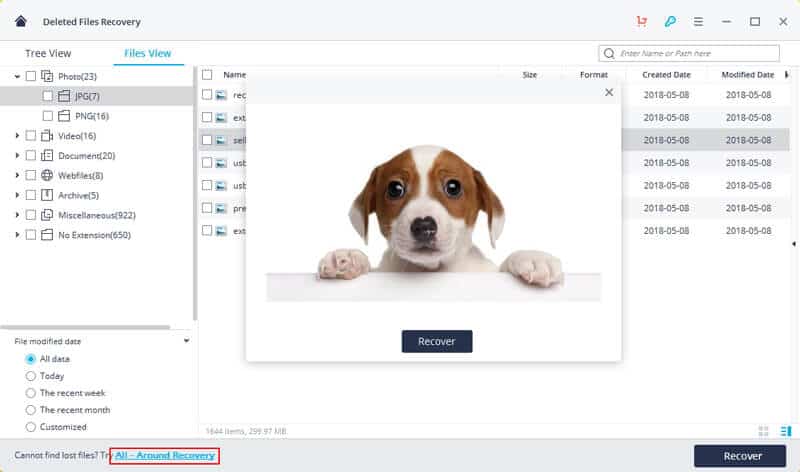Click the No Extension folder icon
Viewport: 800px width, 472px height.
tap(47, 235)
